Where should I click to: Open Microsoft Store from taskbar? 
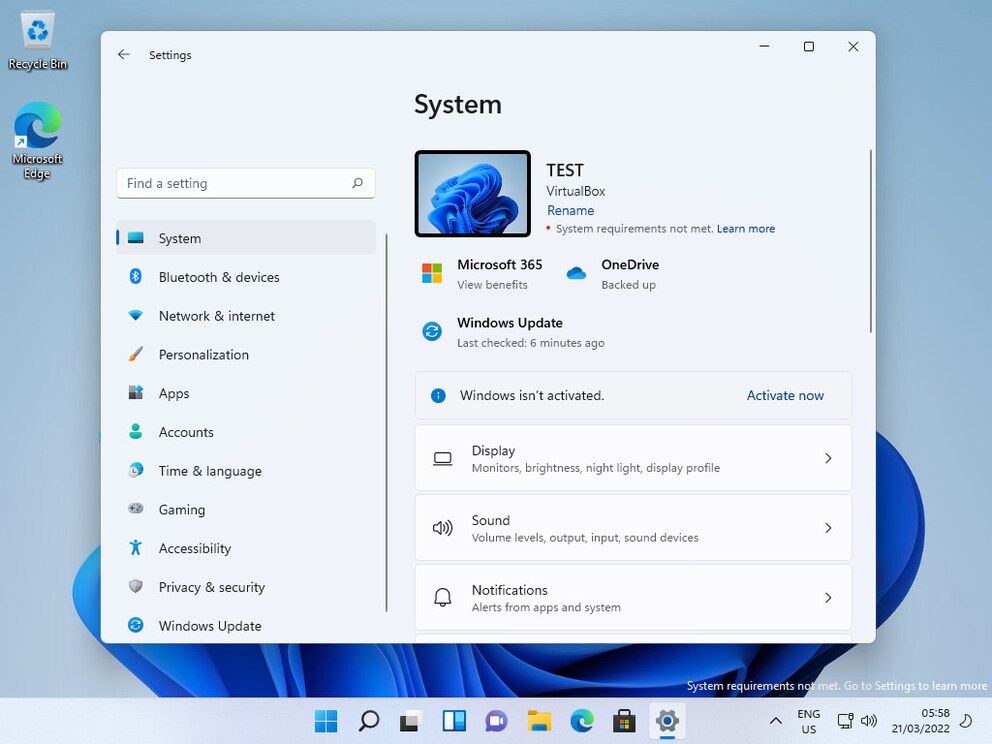[x=624, y=721]
